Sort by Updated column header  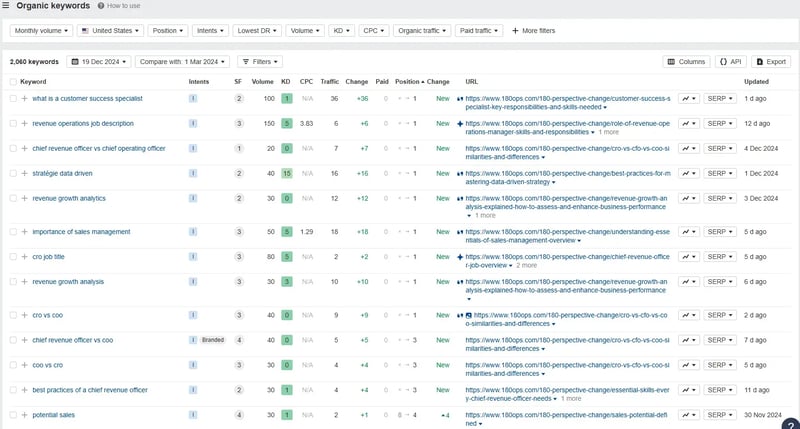[756, 82]
